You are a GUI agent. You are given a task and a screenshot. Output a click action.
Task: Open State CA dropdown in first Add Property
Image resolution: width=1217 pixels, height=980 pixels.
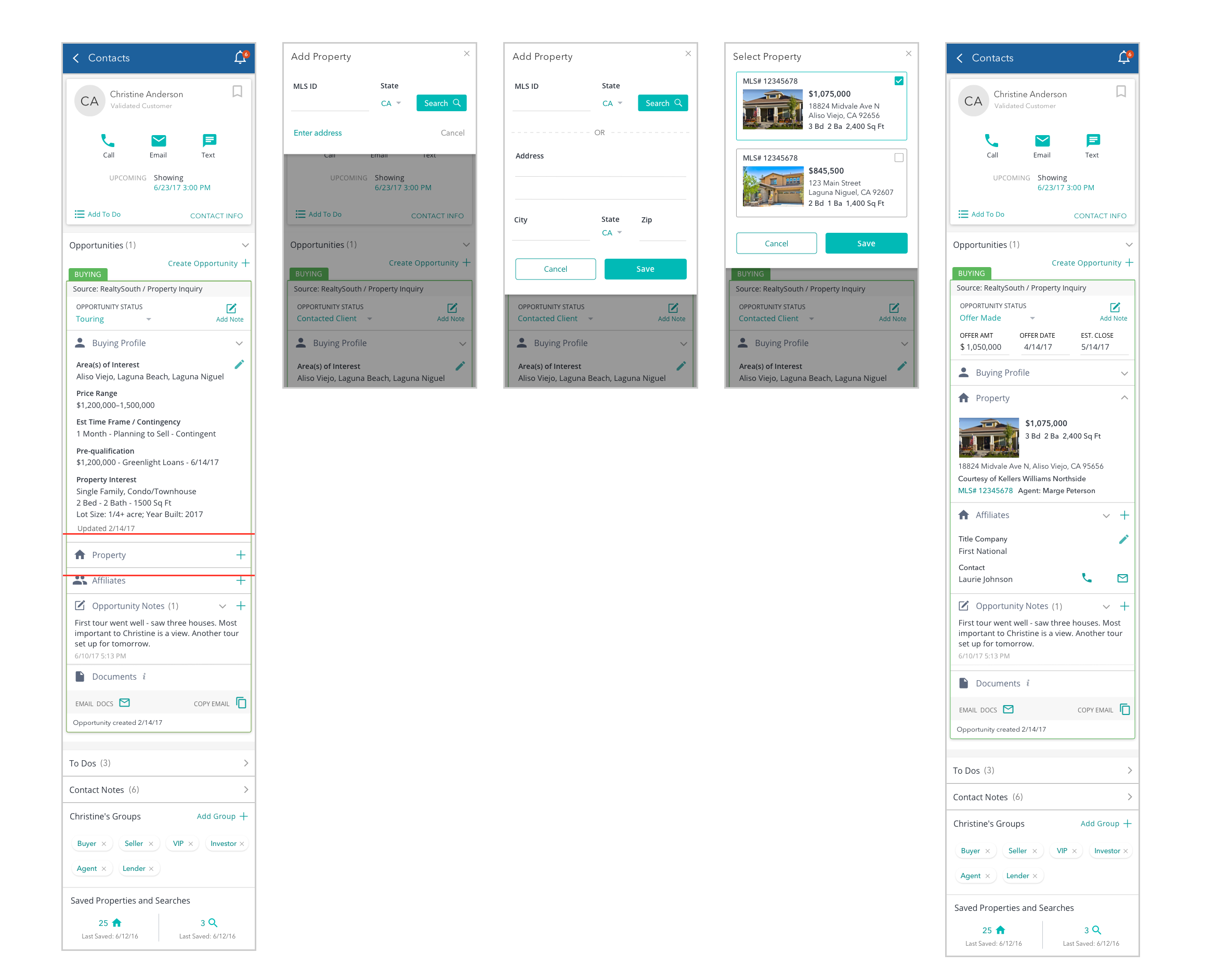point(391,103)
